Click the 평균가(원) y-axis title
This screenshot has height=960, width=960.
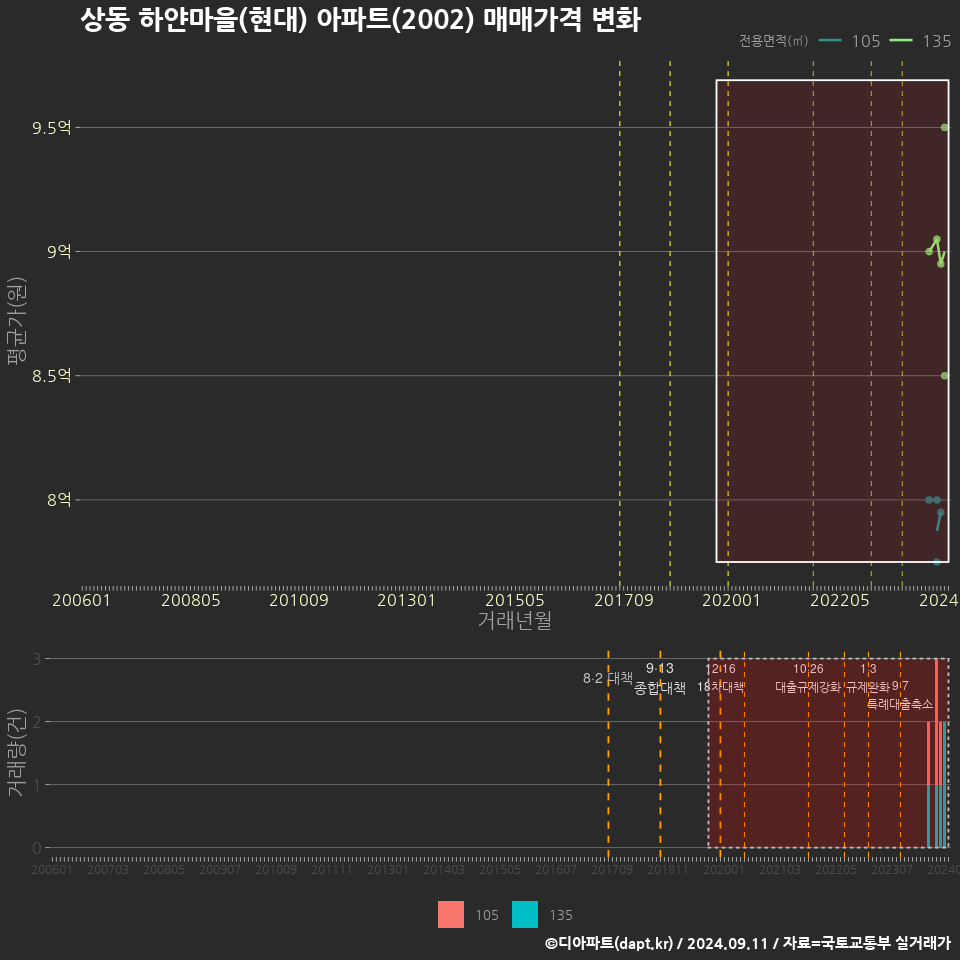(17, 321)
